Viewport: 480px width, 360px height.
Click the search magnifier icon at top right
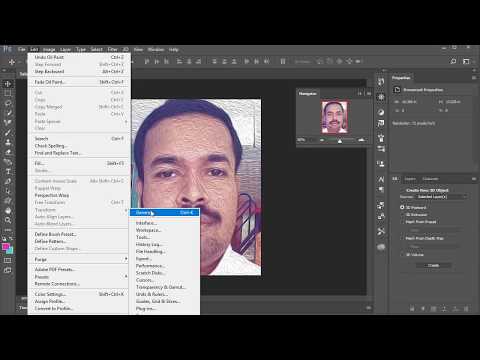pos(453,61)
